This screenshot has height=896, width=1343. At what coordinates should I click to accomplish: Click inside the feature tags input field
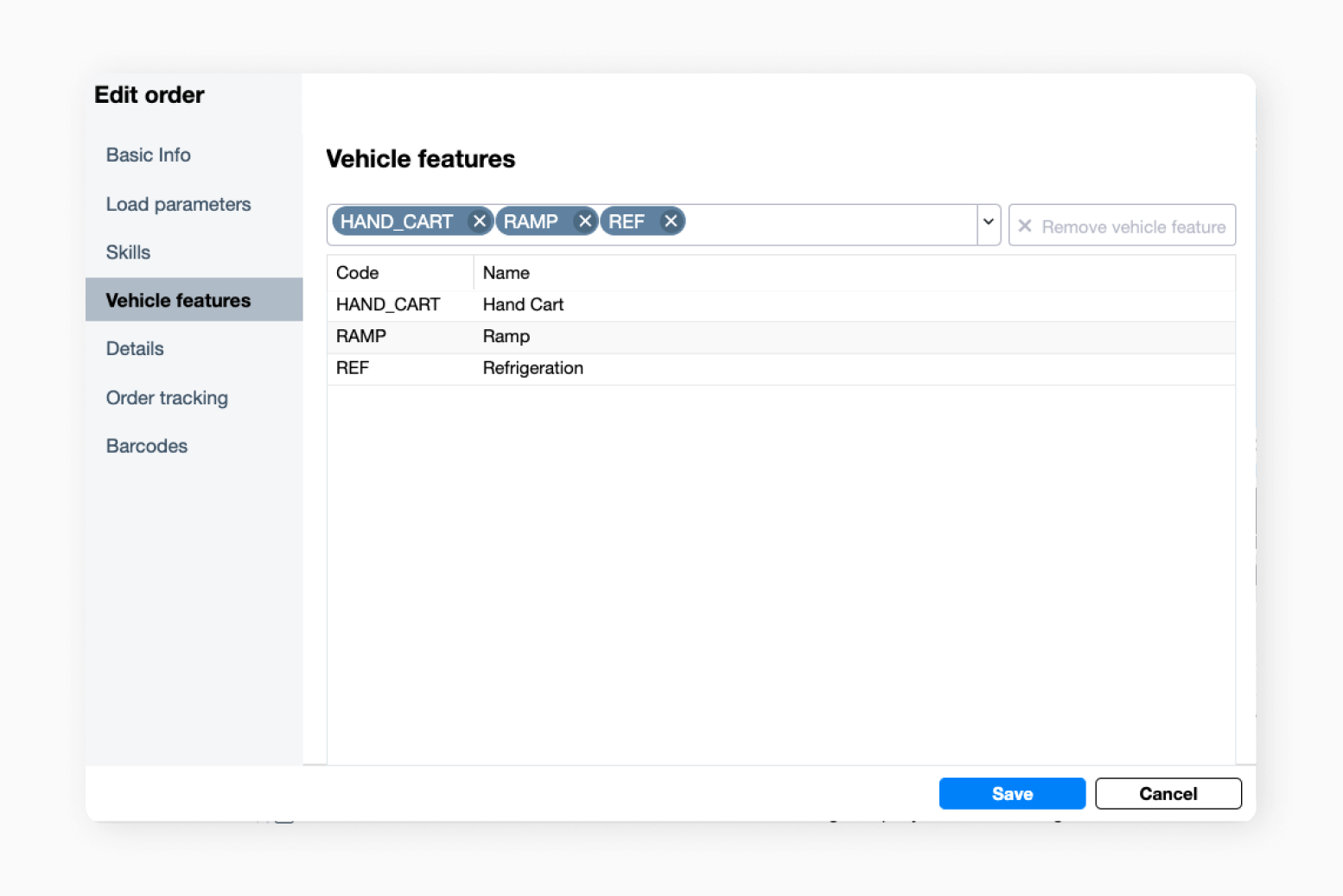click(821, 223)
